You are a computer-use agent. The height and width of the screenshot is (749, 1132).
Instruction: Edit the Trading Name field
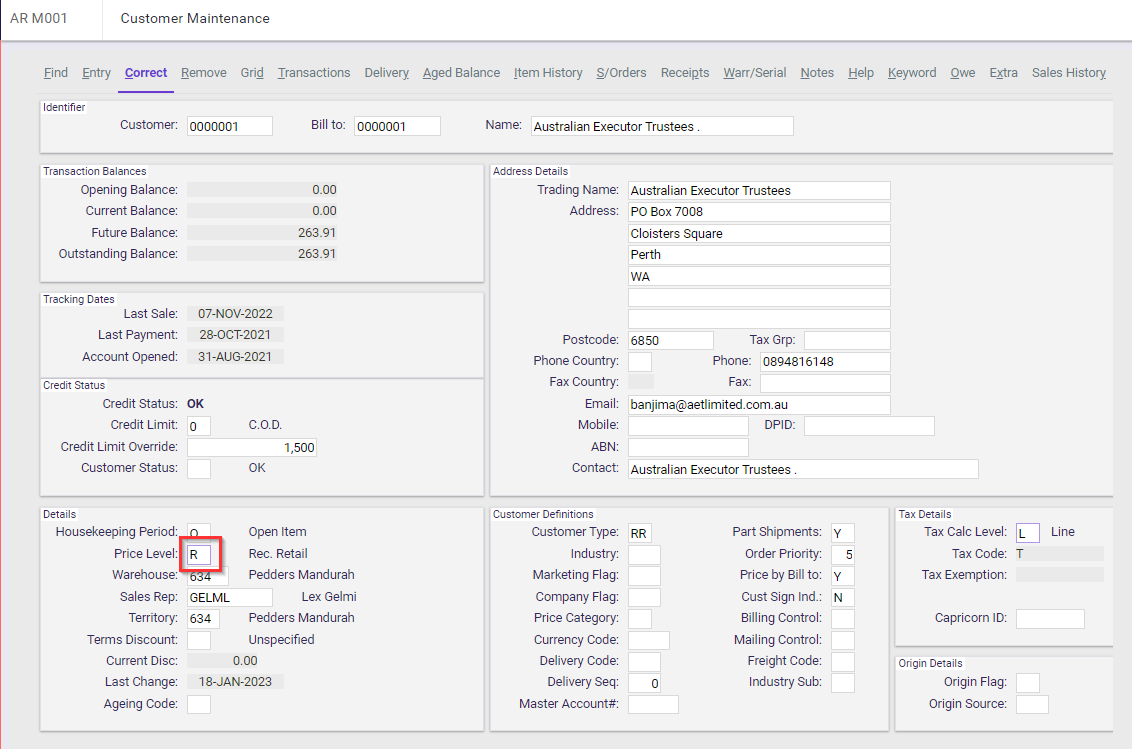pos(759,191)
